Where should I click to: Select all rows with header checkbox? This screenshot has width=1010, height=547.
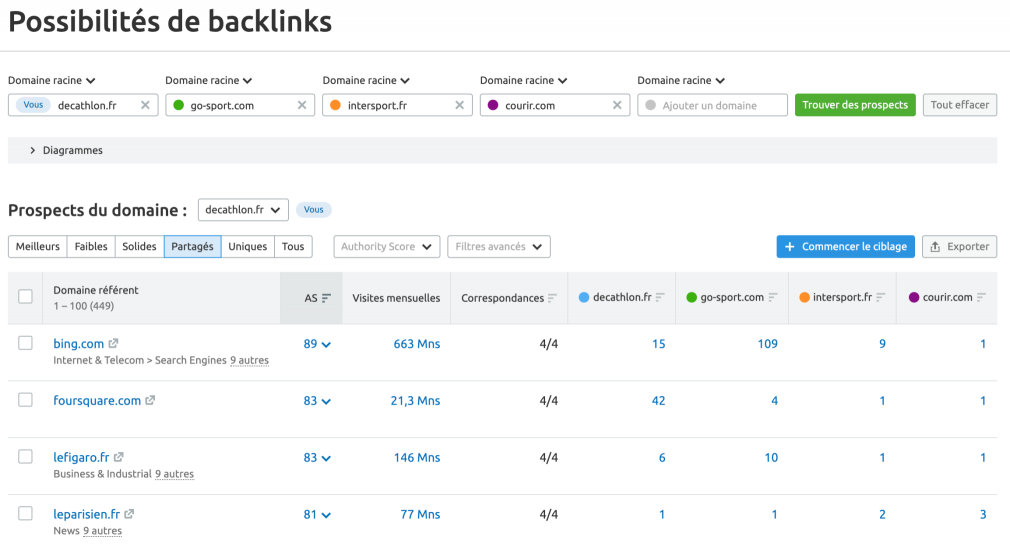pyautogui.click(x=25, y=296)
